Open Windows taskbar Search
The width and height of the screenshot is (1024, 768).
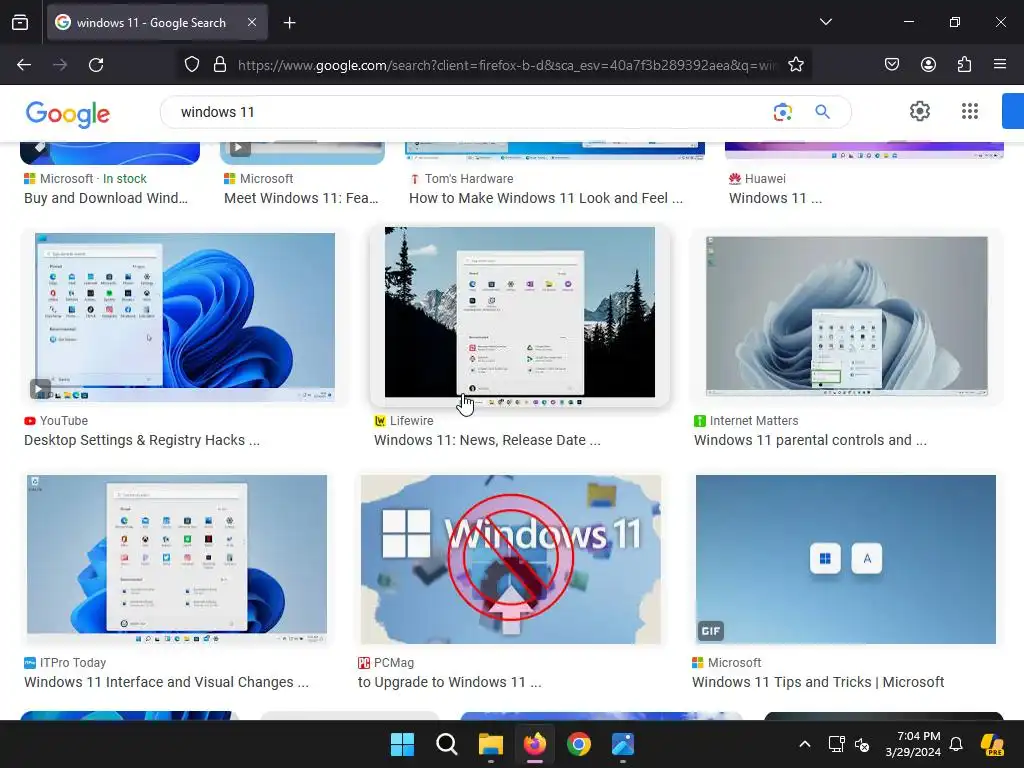(447, 744)
